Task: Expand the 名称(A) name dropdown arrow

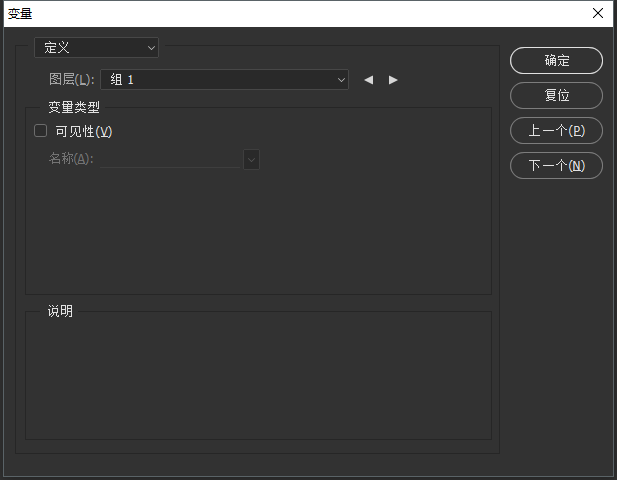Action: tap(251, 159)
